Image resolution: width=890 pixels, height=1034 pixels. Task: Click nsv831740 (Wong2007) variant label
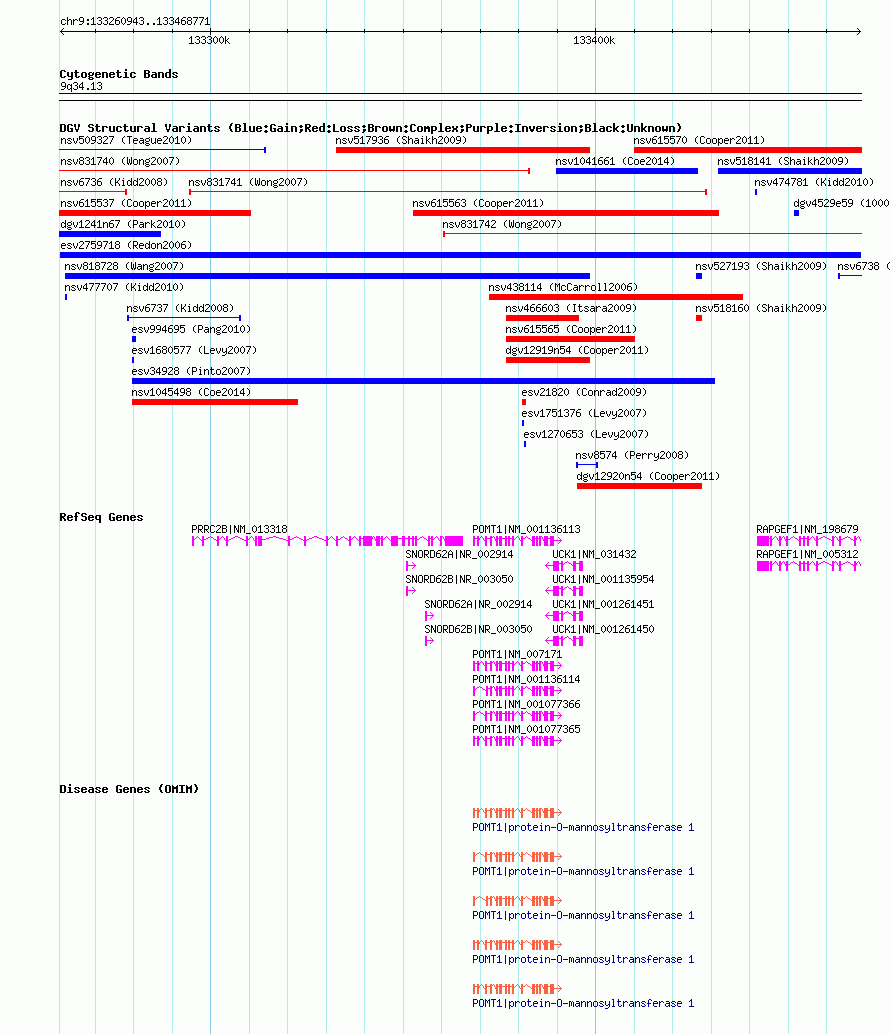pyautogui.click(x=120, y=162)
